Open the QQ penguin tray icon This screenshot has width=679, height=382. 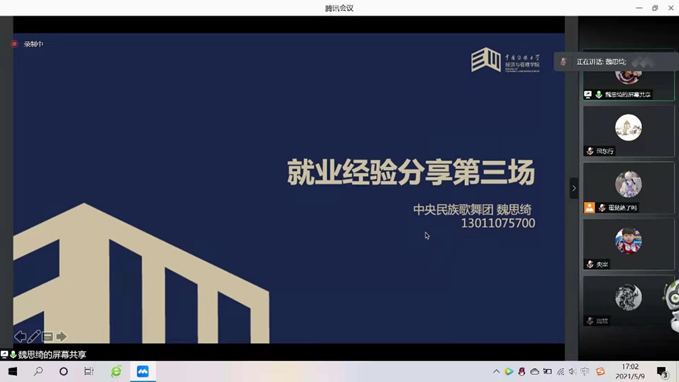pos(522,372)
